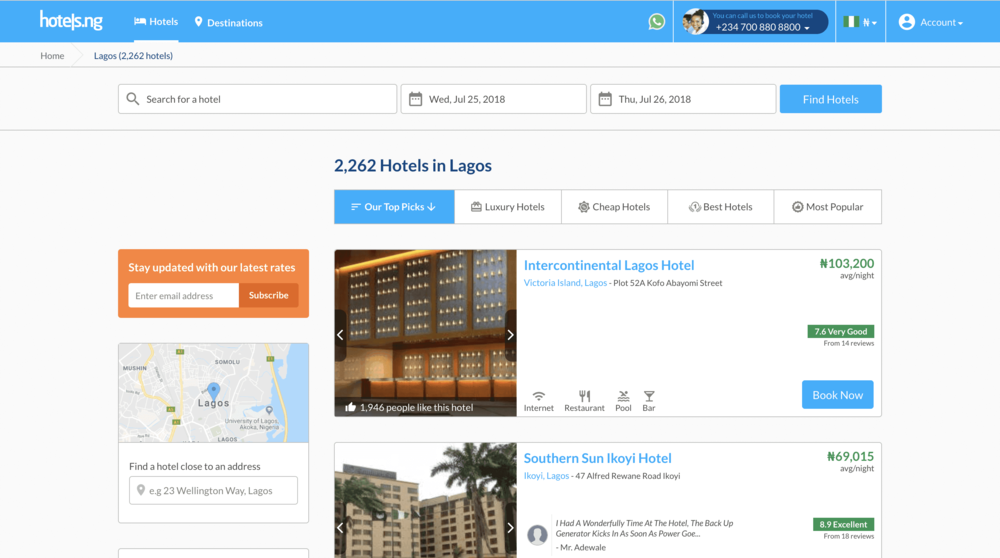Expand the phone number dropdown
The height and width of the screenshot is (558, 1000).
[807, 28]
